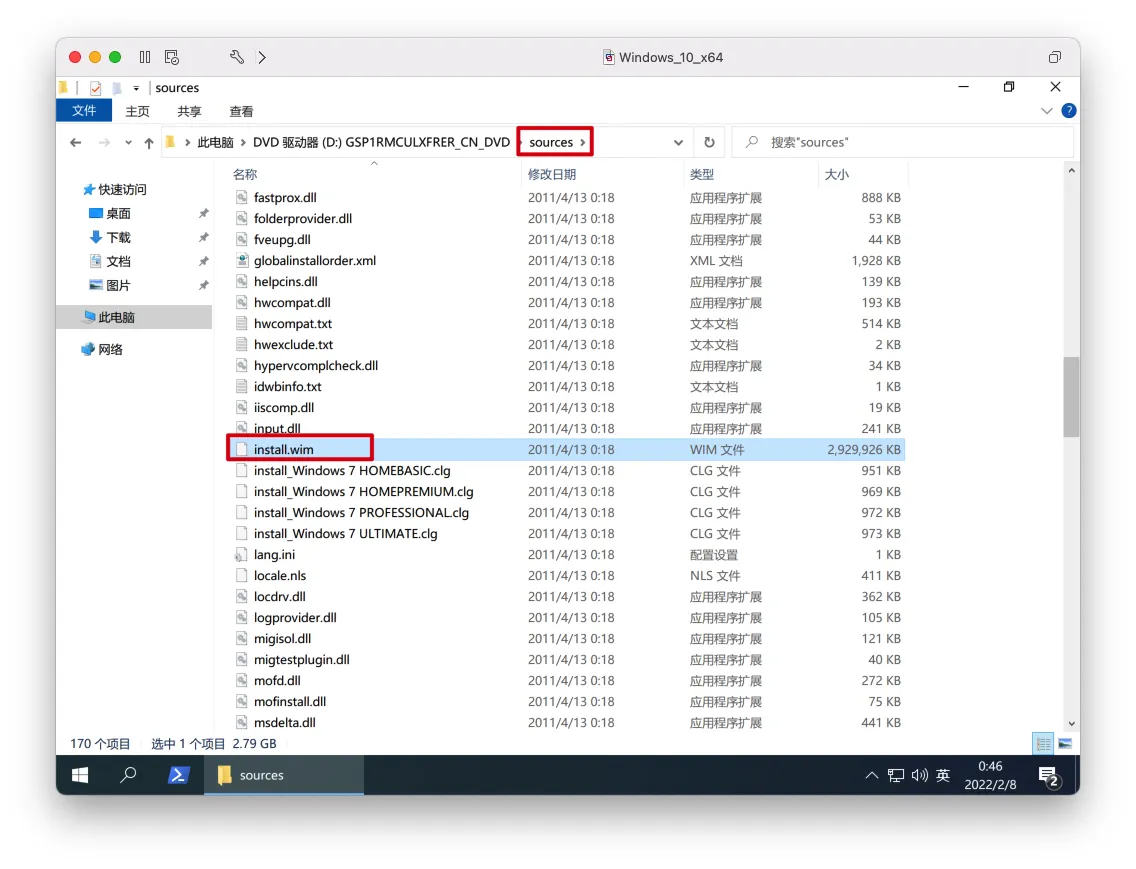Go up one folder level arrow
Image resolution: width=1136 pixels, height=869 pixels.
tap(149, 143)
